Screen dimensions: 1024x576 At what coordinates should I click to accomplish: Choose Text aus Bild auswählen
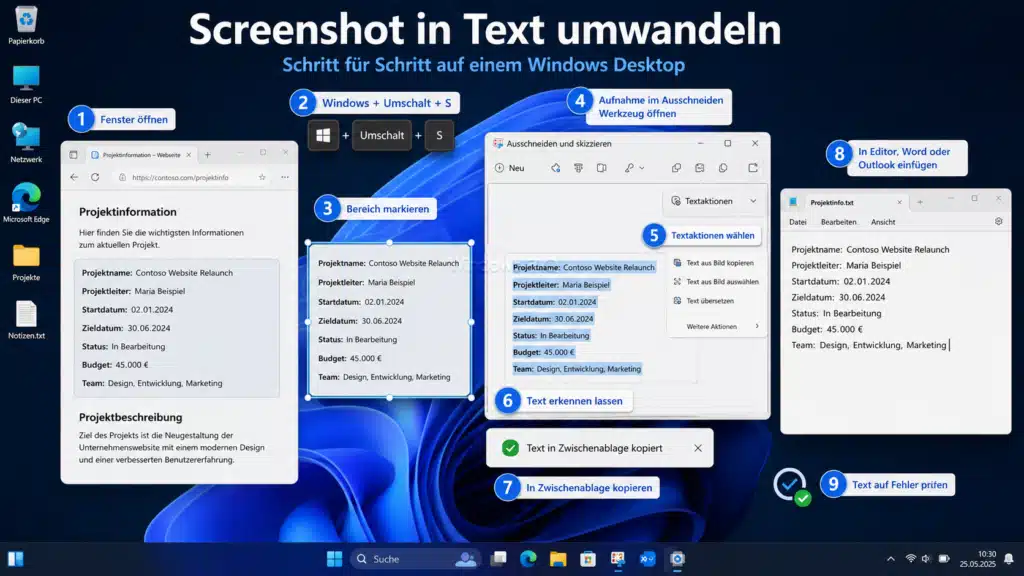pos(716,281)
